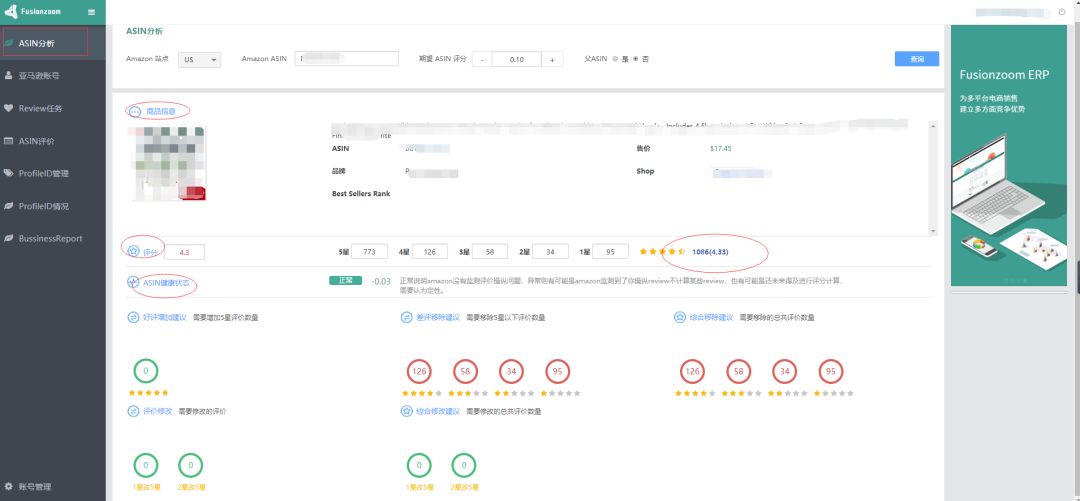Decrease expected ASIN rating with minus button
The width and height of the screenshot is (1080, 501).
(482, 59)
